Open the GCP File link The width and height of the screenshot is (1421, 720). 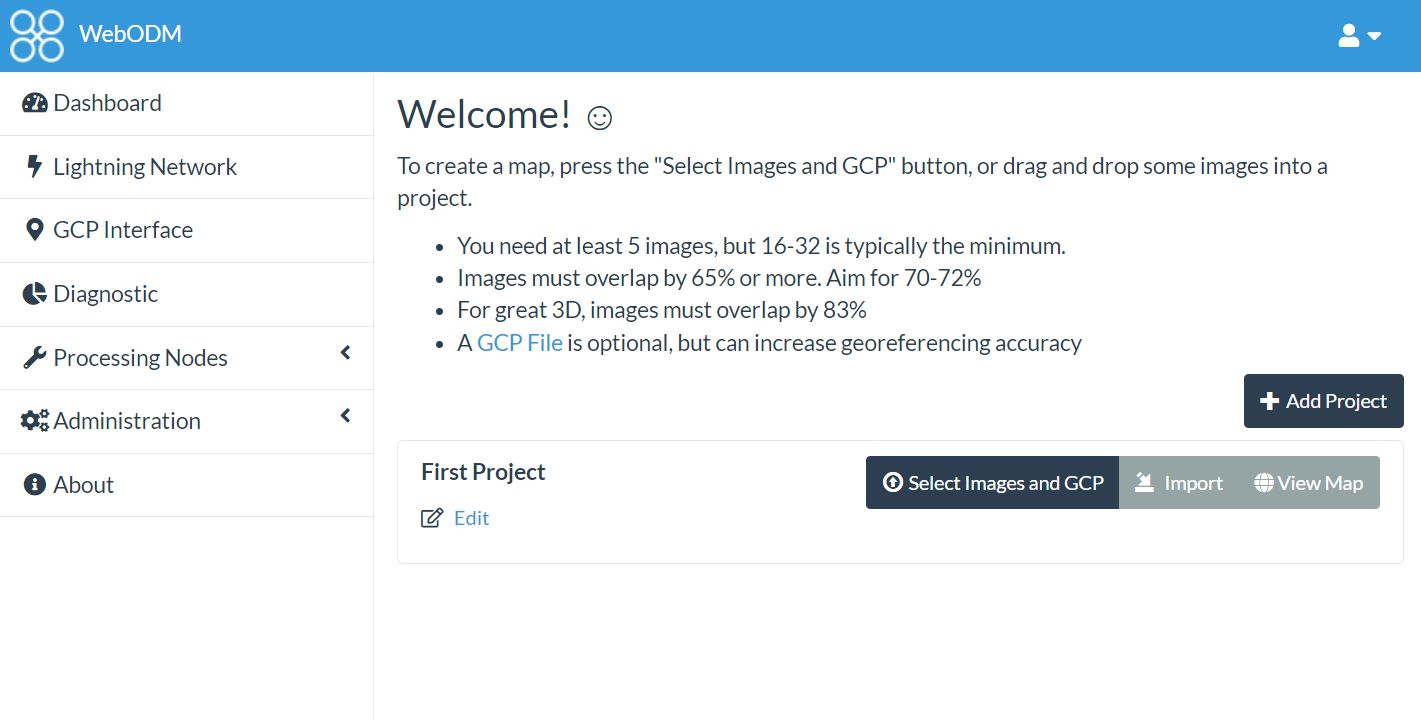tap(520, 343)
